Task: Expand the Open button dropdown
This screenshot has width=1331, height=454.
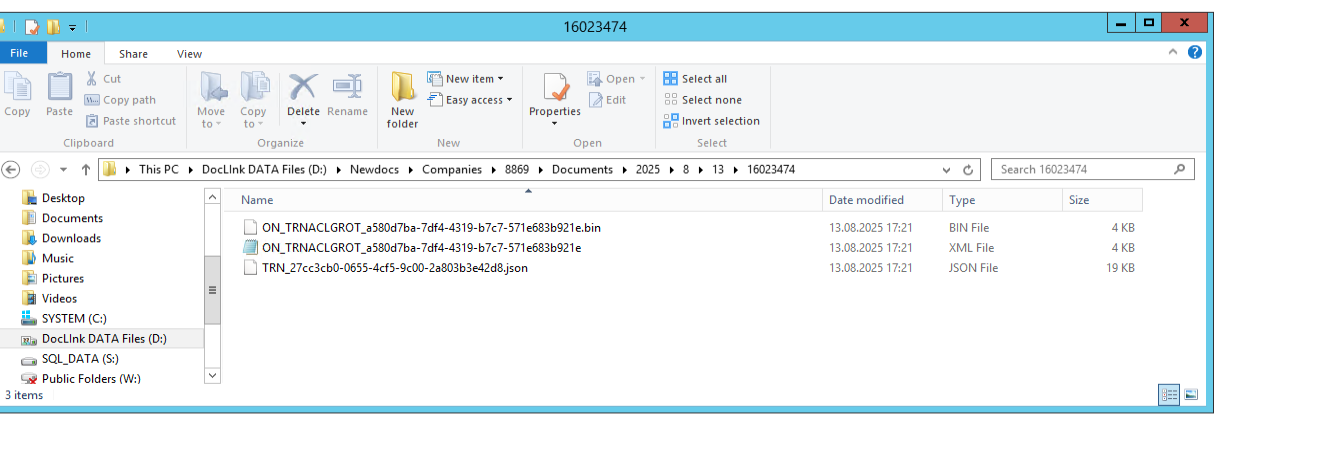Action: coord(642,78)
